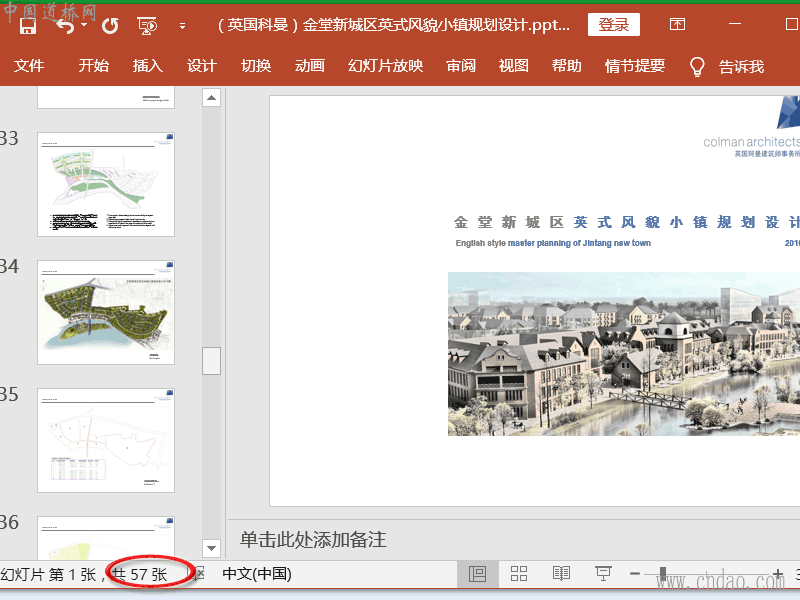
Task: Click the zoom out minus button
Action: click(635, 574)
